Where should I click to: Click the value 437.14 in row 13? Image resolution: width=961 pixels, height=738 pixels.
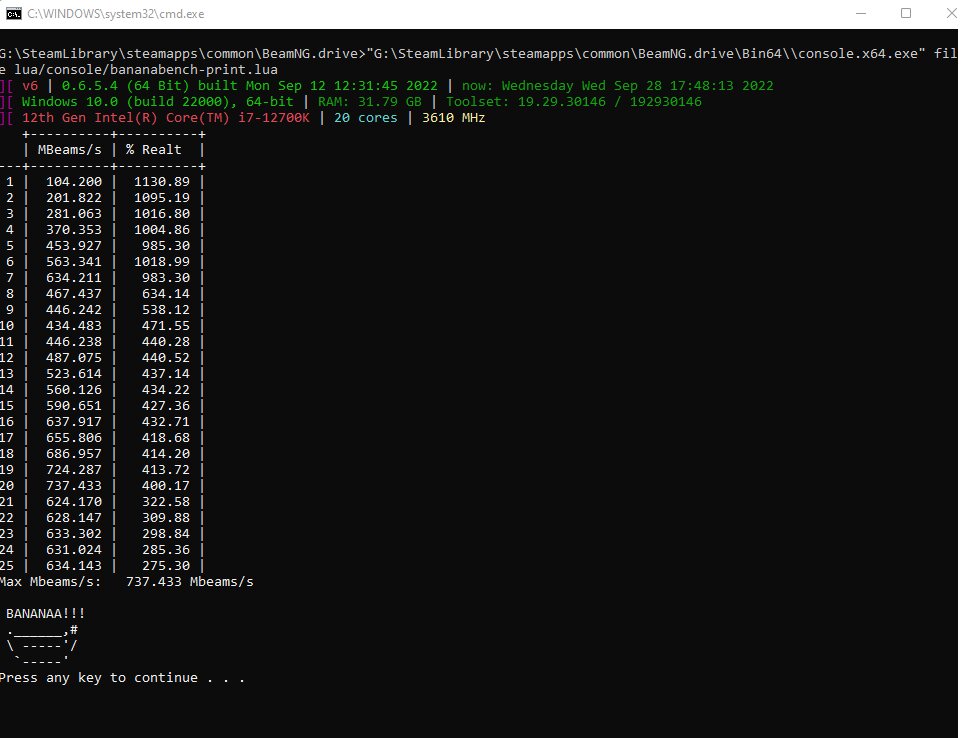tap(166, 373)
